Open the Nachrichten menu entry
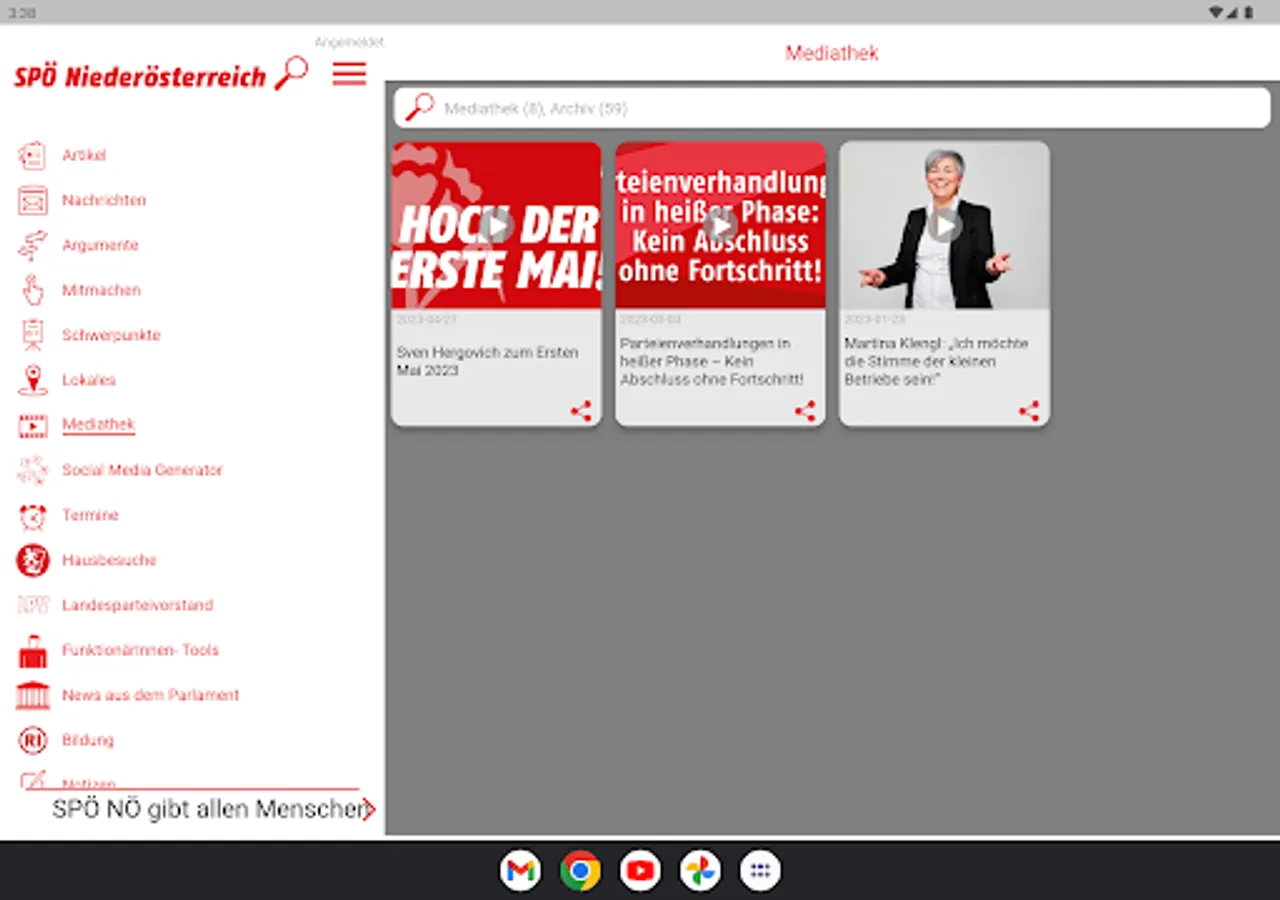The height and width of the screenshot is (900, 1280). click(x=104, y=200)
